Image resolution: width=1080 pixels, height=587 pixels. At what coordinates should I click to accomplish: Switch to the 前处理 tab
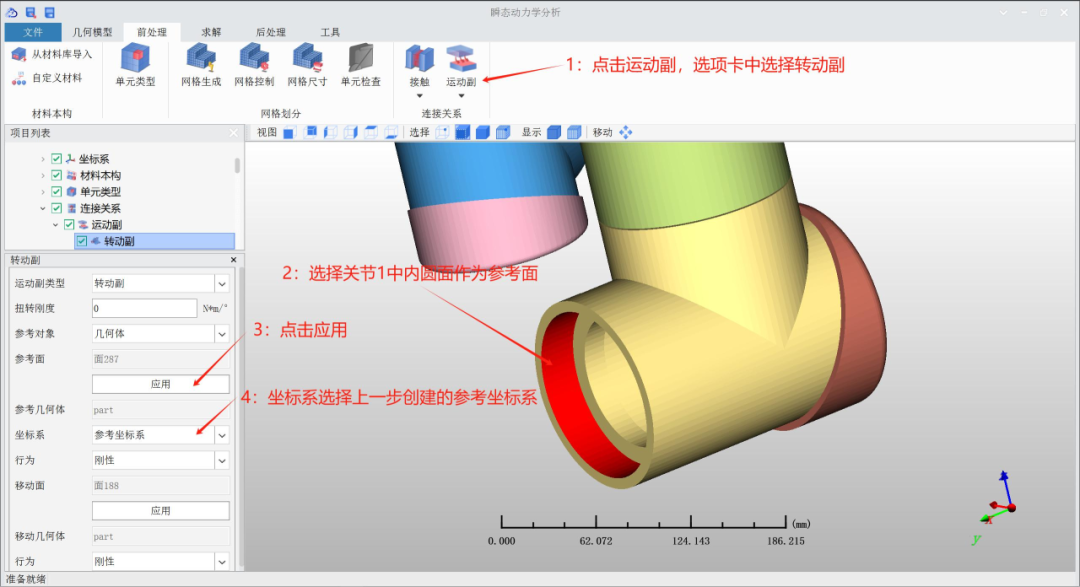coord(152,32)
